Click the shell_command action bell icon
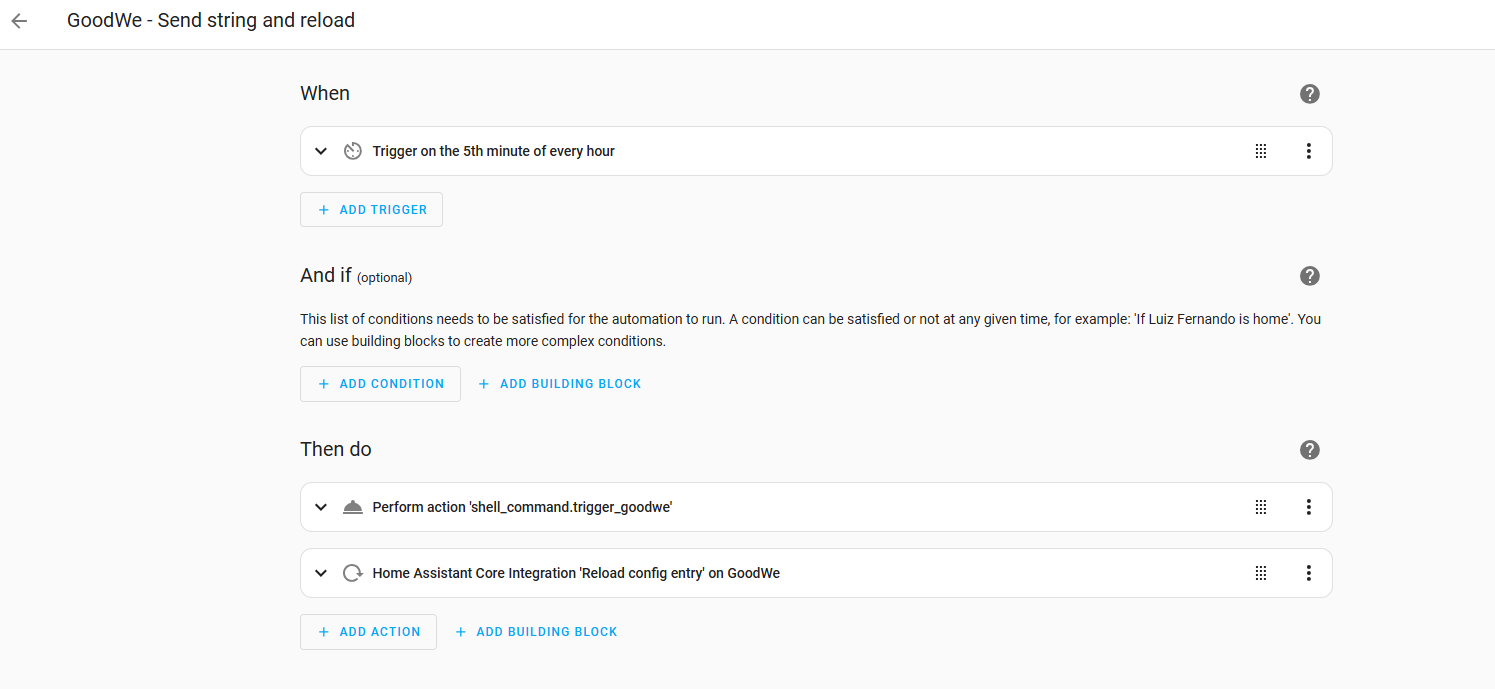Viewport: 1495px width, 689px height. click(352, 507)
